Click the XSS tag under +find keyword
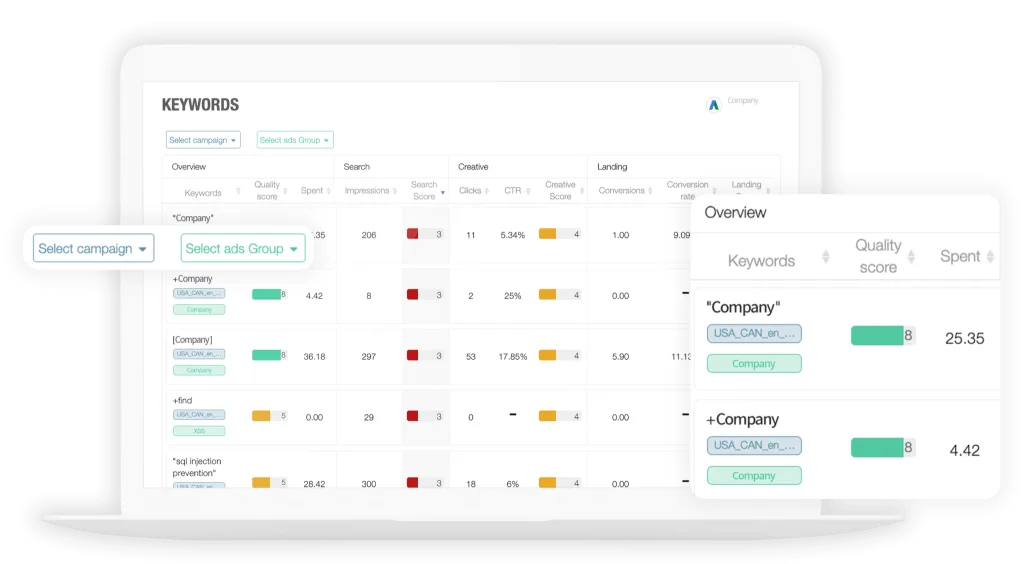This screenshot has height=564, width=1024. click(199, 431)
